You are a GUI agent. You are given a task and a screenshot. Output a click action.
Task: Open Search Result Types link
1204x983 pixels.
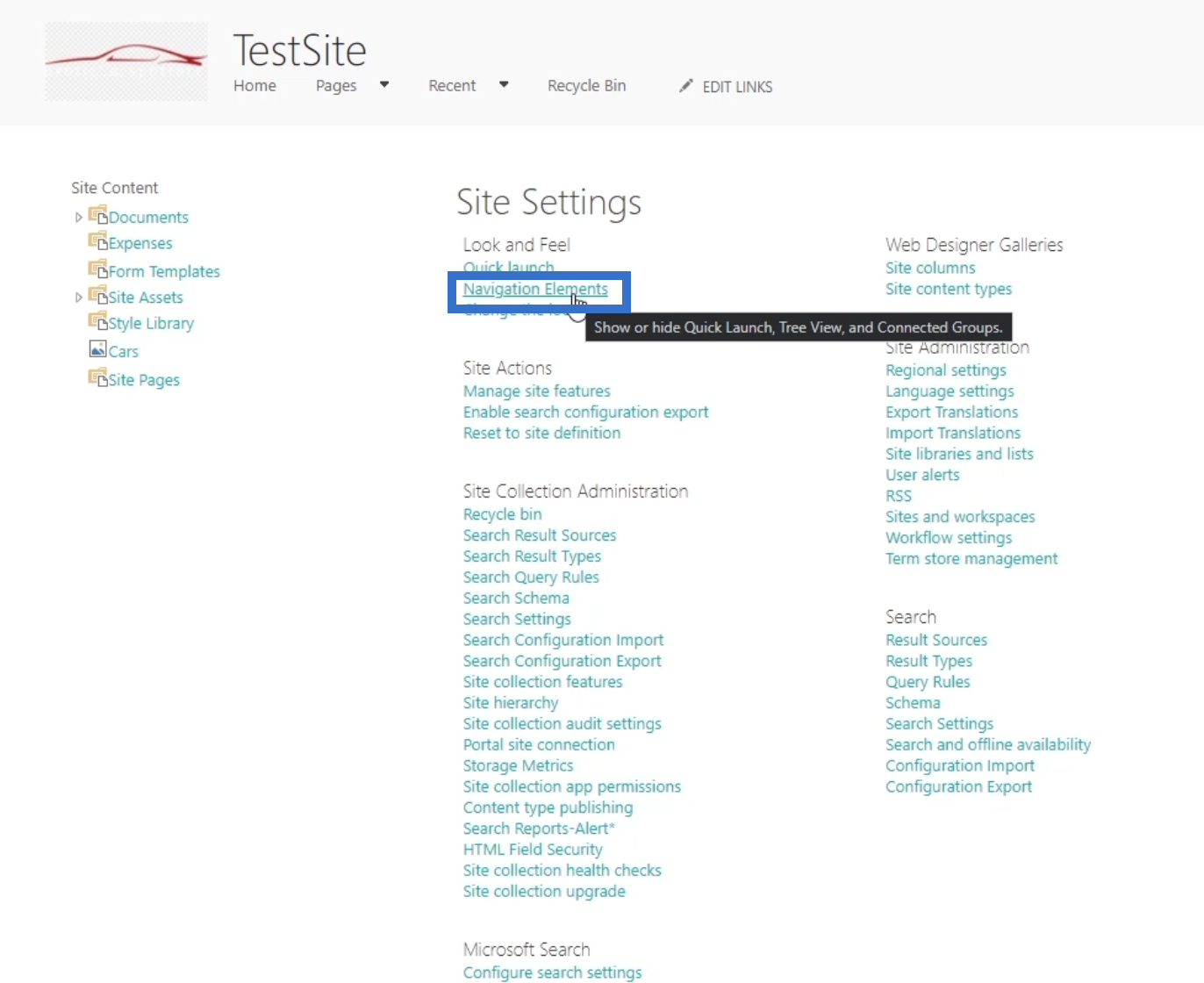point(533,556)
